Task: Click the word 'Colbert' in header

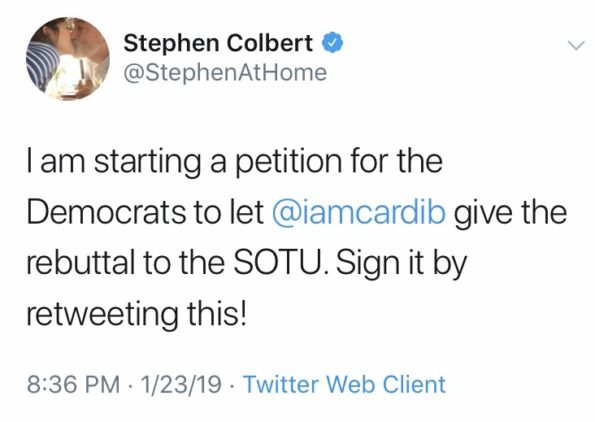Action: point(270,43)
